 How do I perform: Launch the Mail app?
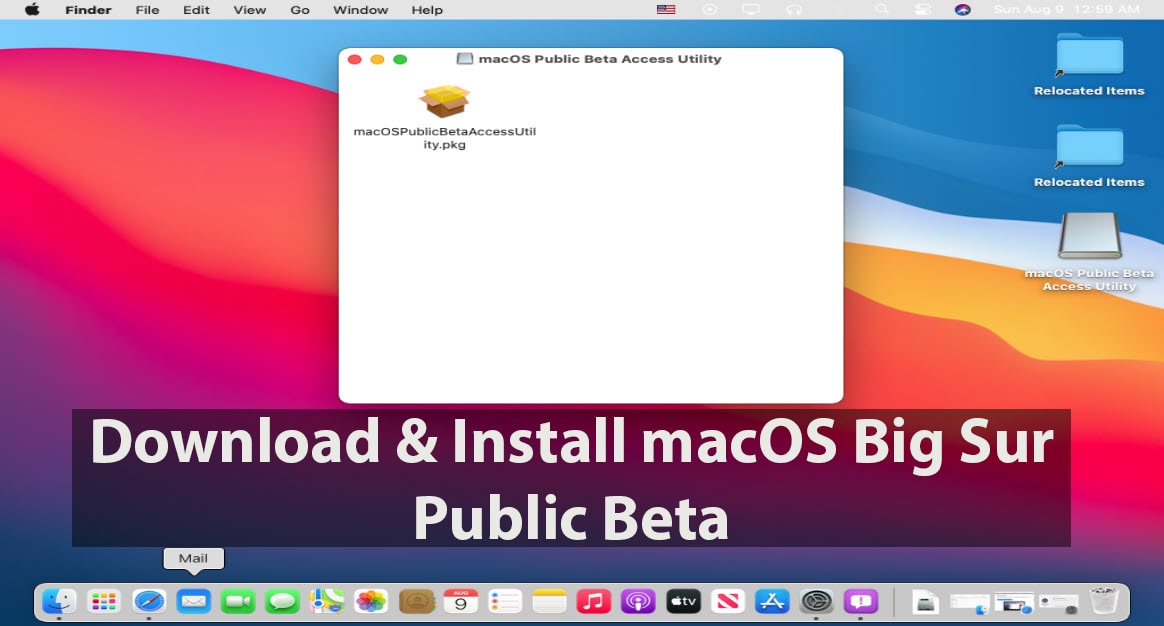[x=194, y=601]
